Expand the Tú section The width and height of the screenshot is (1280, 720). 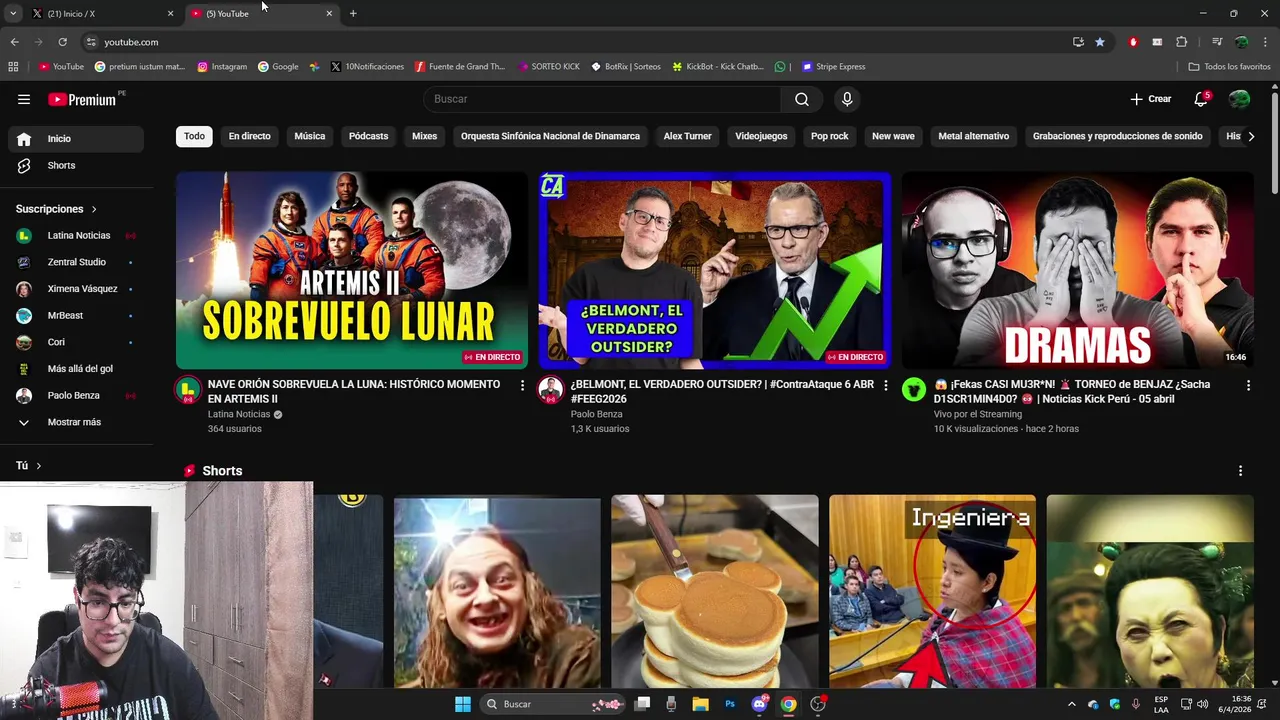point(29,466)
